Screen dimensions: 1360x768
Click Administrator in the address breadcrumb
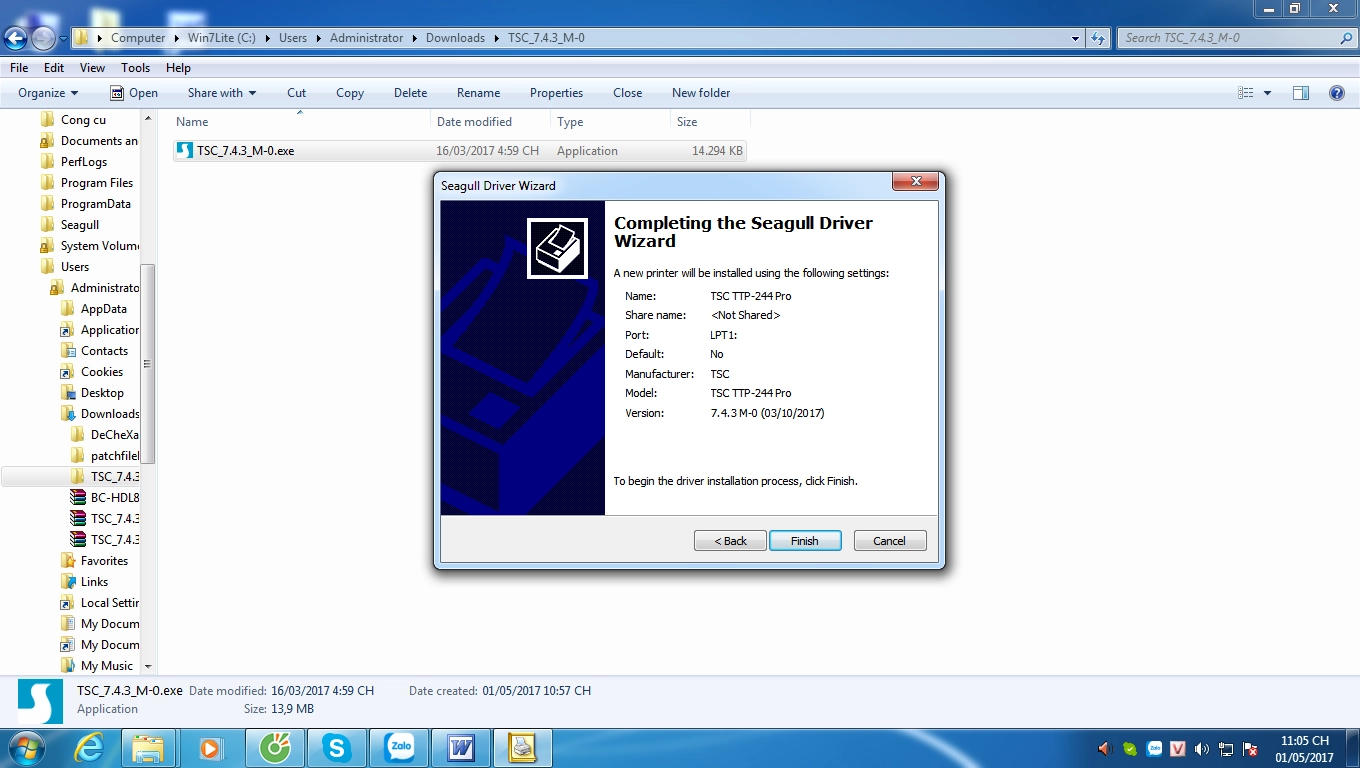(367, 38)
